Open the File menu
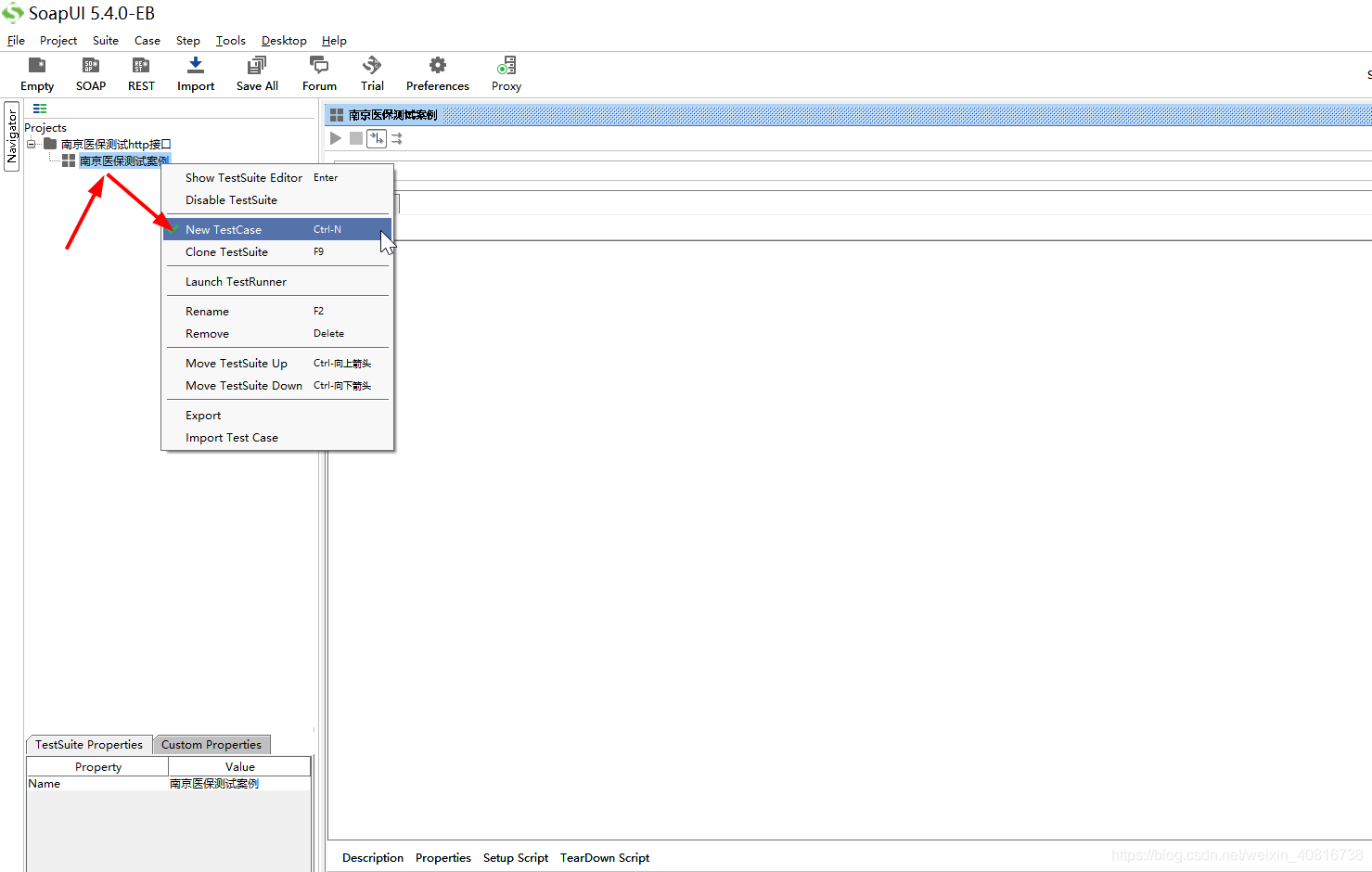The width and height of the screenshot is (1372, 872). [16, 40]
